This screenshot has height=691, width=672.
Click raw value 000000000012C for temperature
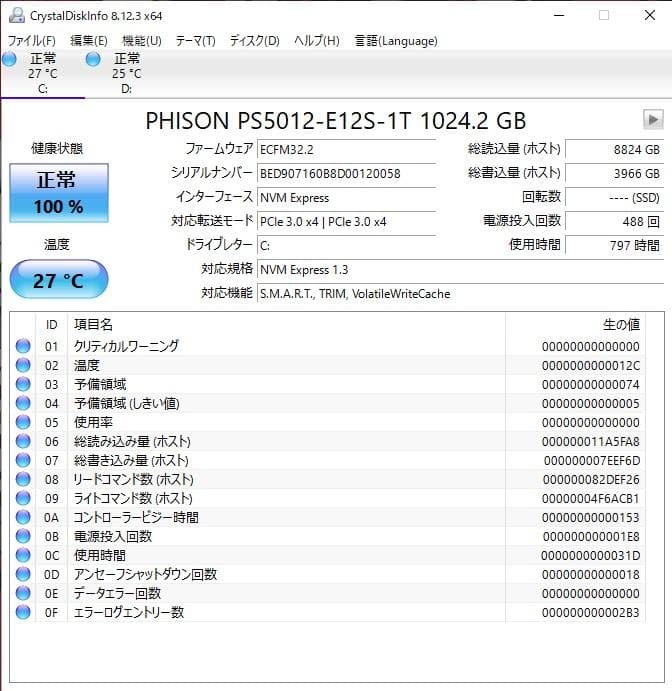pyautogui.click(x=590, y=365)
